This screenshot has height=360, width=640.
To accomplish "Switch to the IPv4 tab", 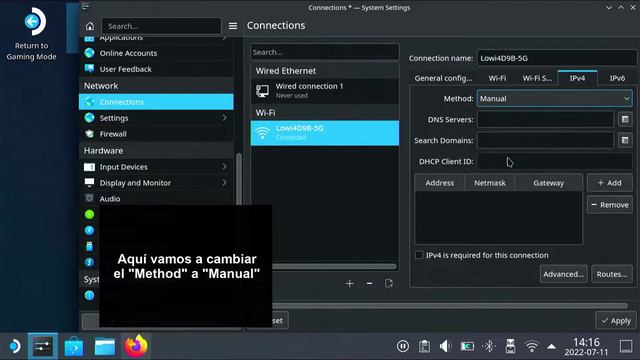I will tap(577, 78).
